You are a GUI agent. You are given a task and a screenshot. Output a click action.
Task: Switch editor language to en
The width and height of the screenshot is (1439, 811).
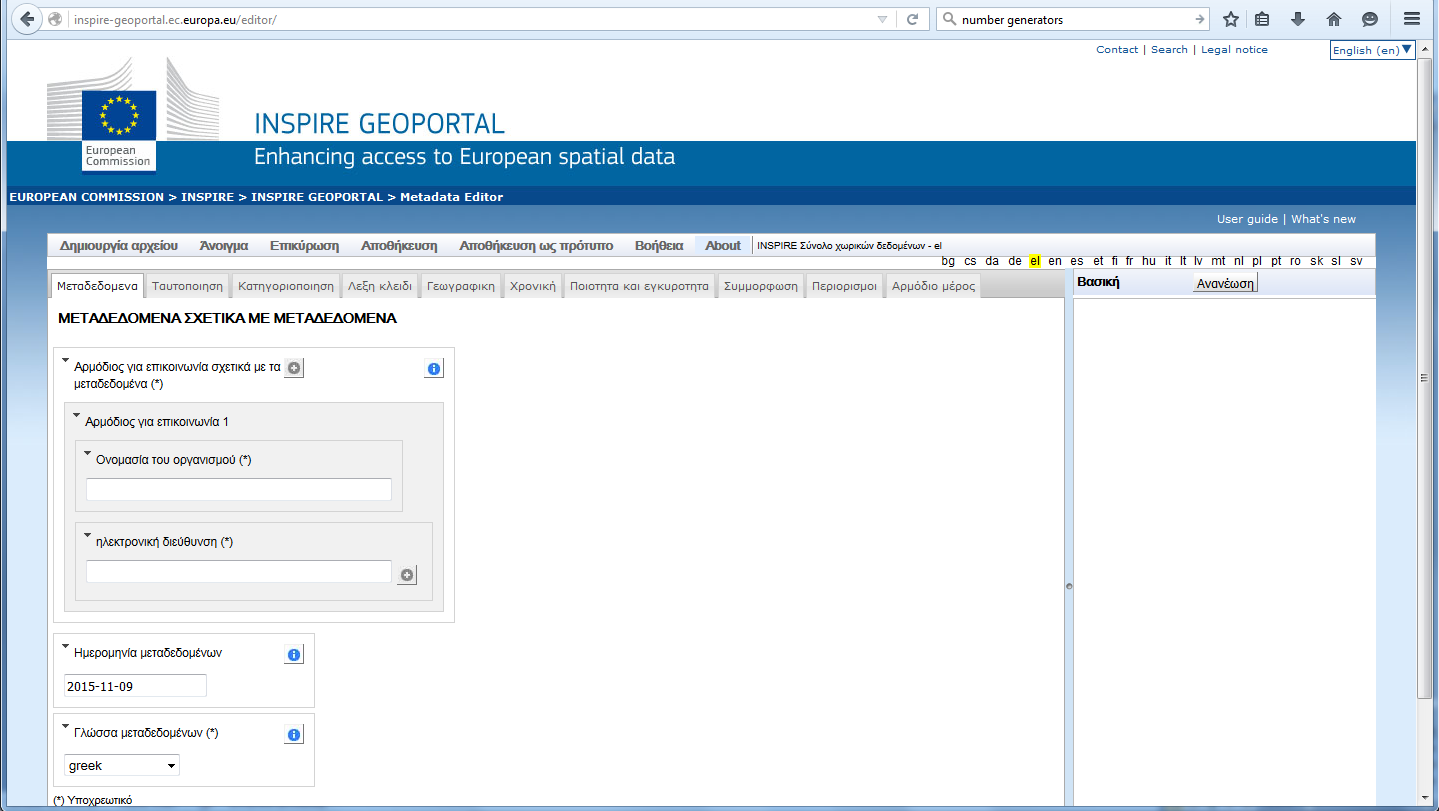1055,261
